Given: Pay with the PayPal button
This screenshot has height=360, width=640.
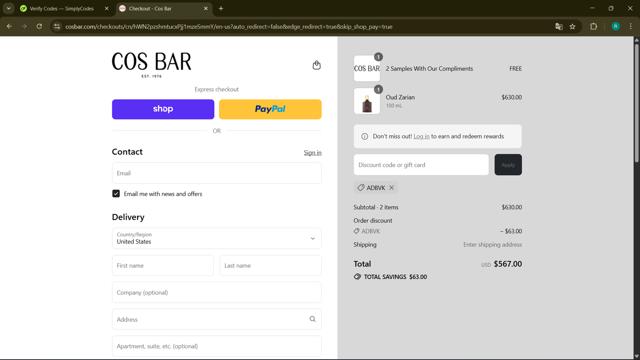Looking at the screenshot, I should [x=270, y=109].
